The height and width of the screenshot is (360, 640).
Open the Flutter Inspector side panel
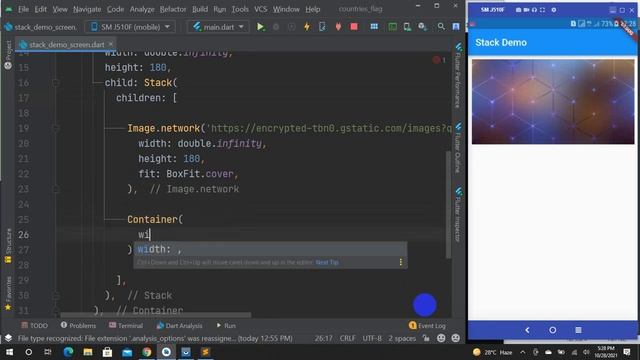click(x=458, y=214)
